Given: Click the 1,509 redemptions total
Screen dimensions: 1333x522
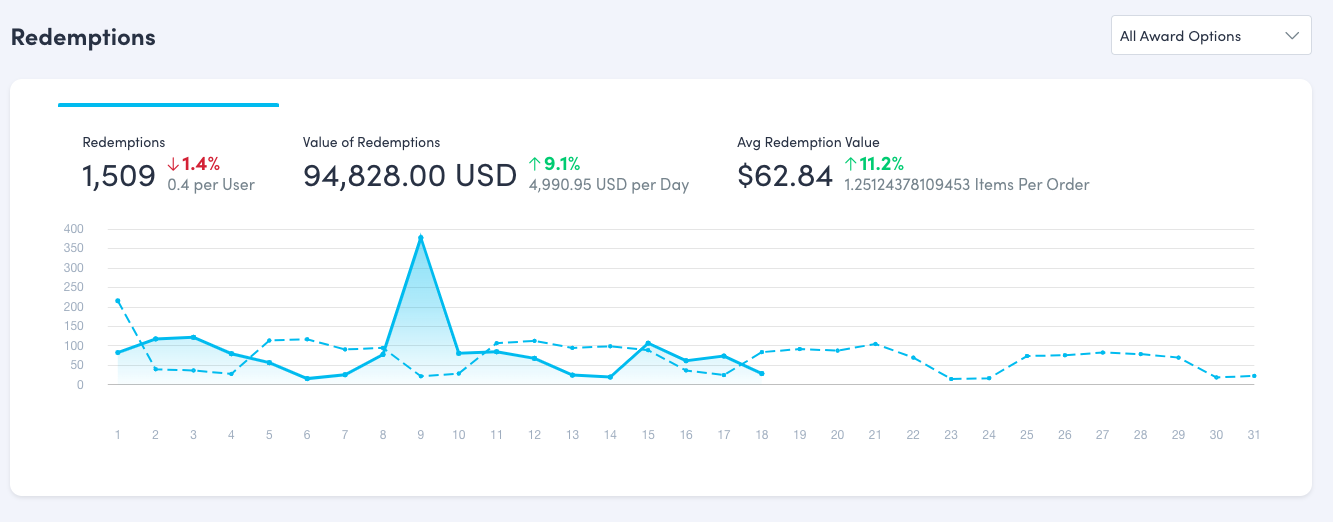Looking at the screenshot, I should [118, 176].
